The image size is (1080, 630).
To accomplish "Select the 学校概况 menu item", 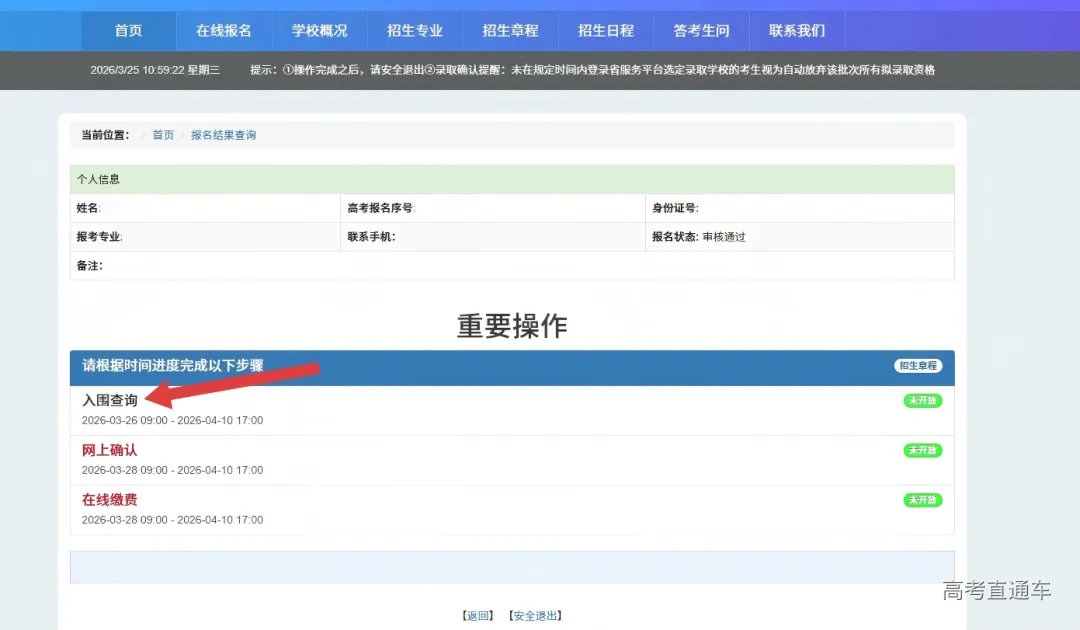I will 319,30.
